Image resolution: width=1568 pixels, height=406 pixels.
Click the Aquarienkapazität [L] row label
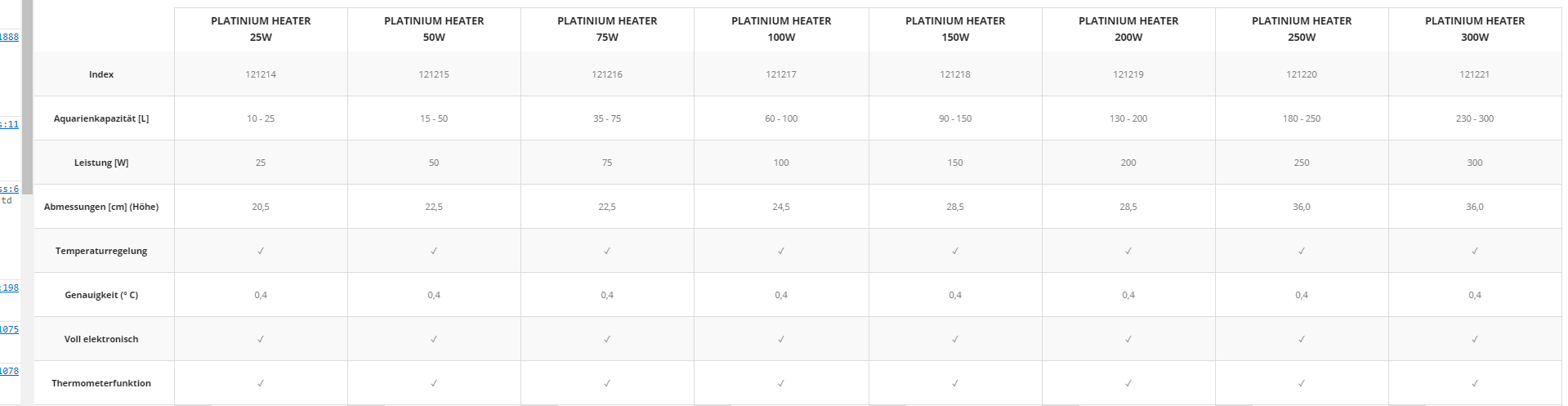coord(101,118)
